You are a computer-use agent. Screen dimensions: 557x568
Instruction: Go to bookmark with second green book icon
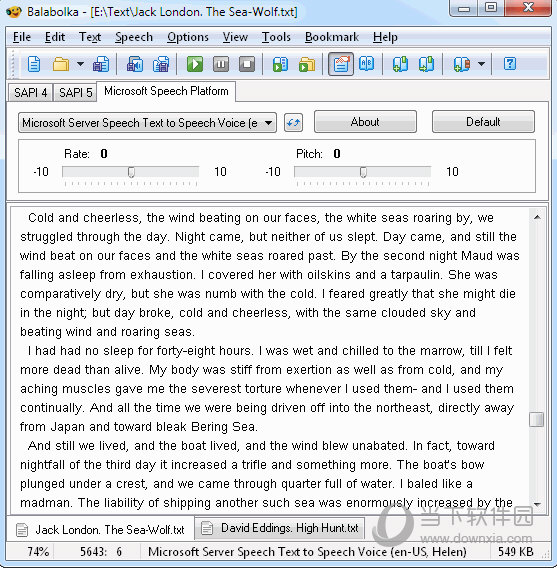(x=426, y=64)
